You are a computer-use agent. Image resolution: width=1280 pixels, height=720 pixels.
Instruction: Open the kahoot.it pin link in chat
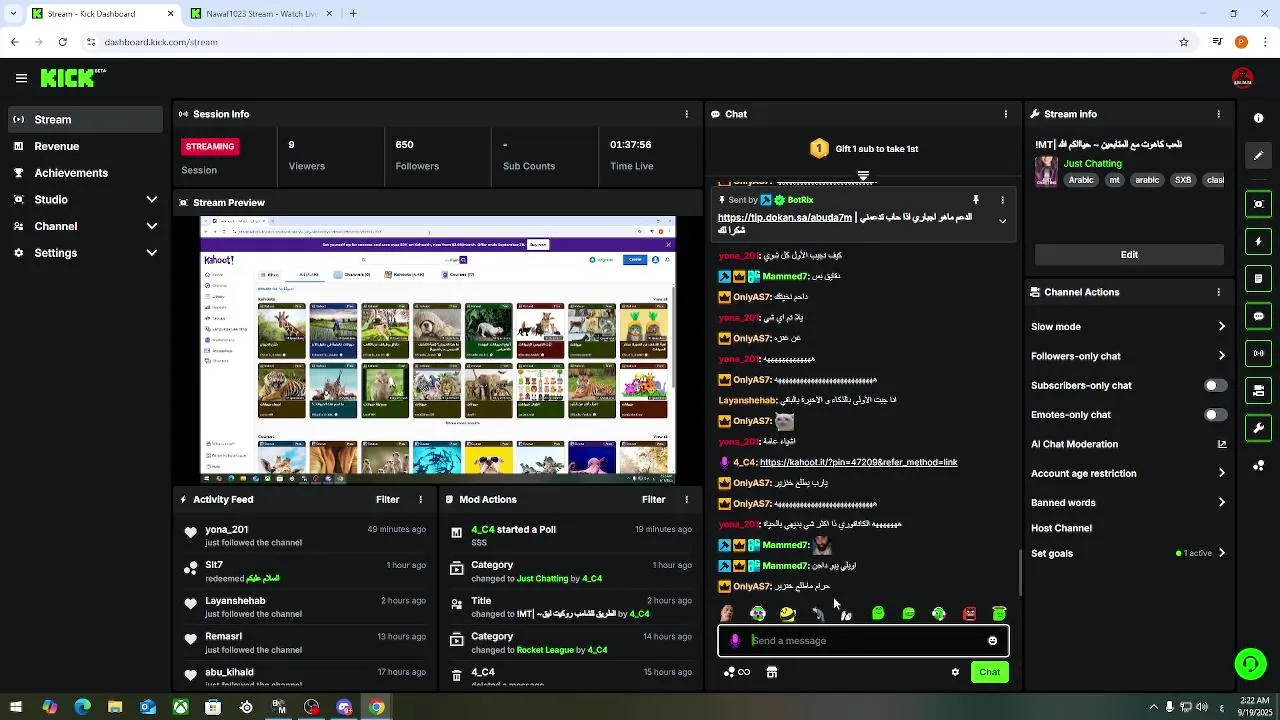click(858, 462)
